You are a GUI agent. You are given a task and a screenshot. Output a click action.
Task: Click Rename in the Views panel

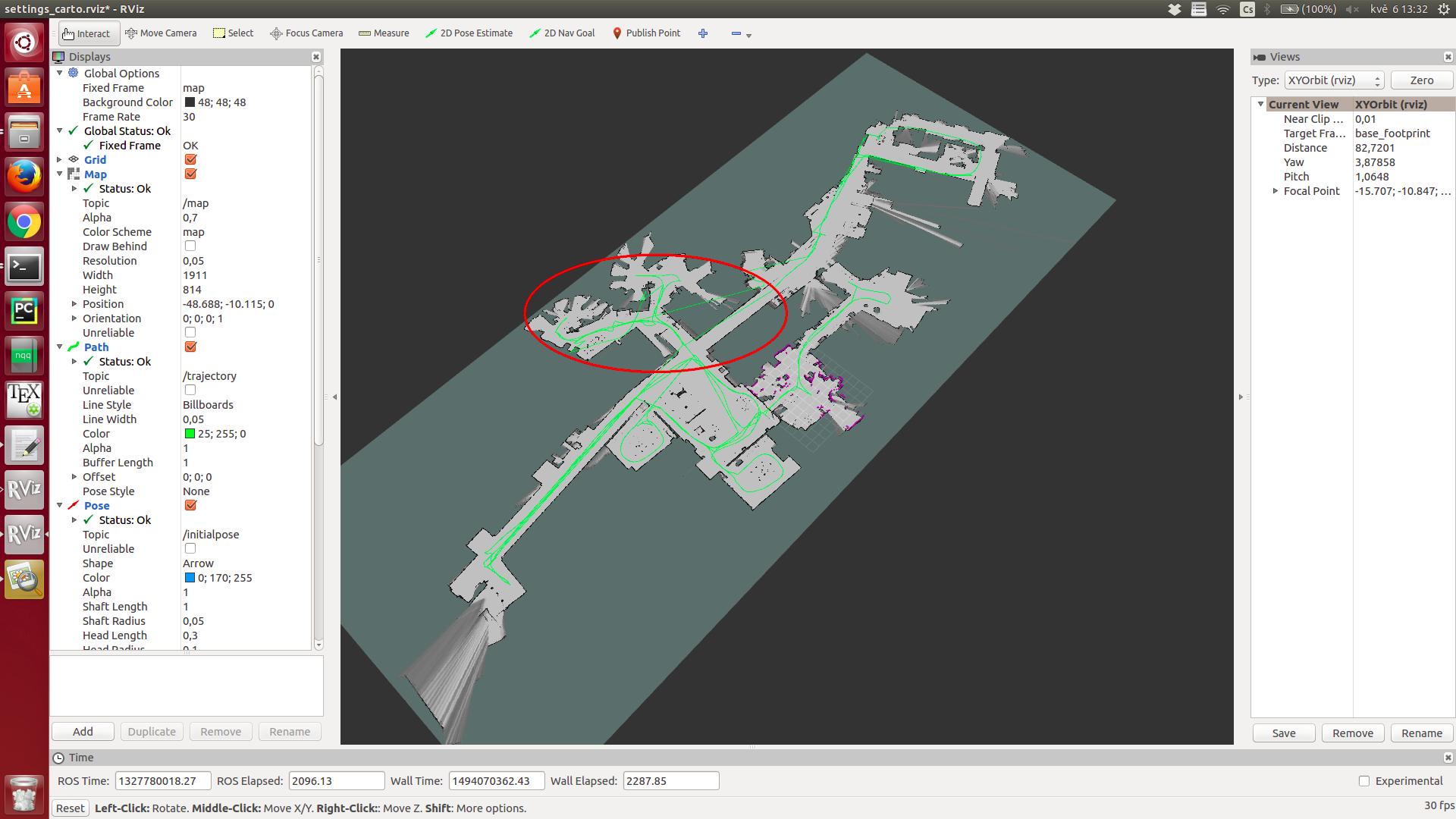tap(1422, 733)
